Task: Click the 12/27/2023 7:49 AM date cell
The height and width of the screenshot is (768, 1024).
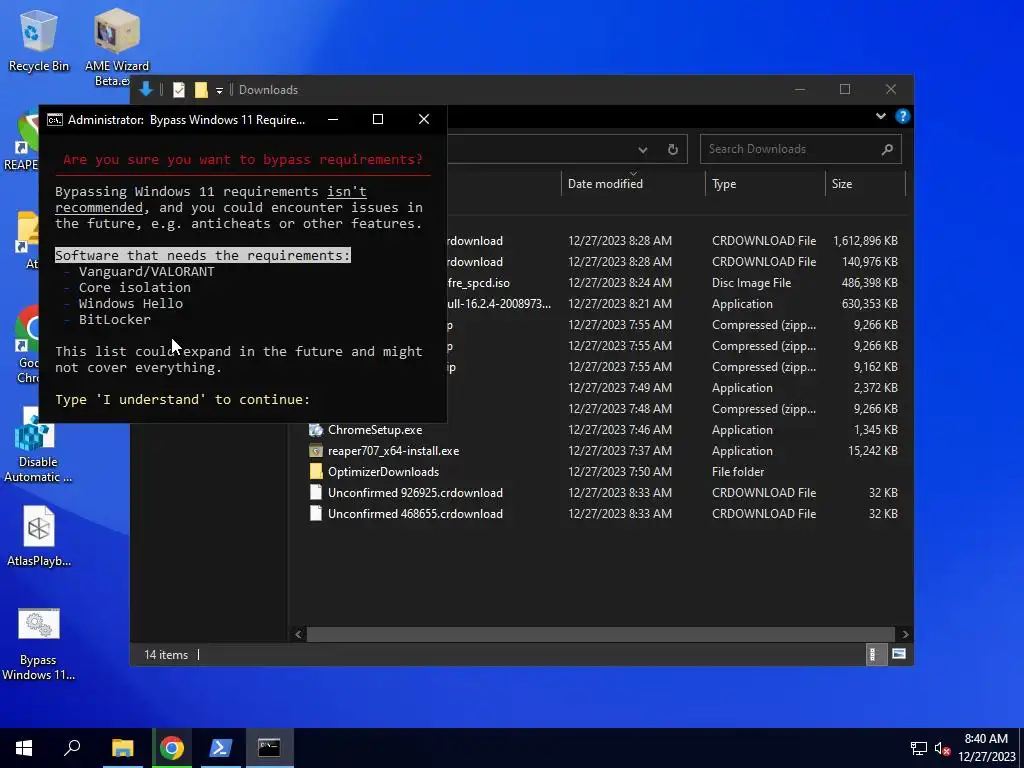Action: tap(620, 388)
